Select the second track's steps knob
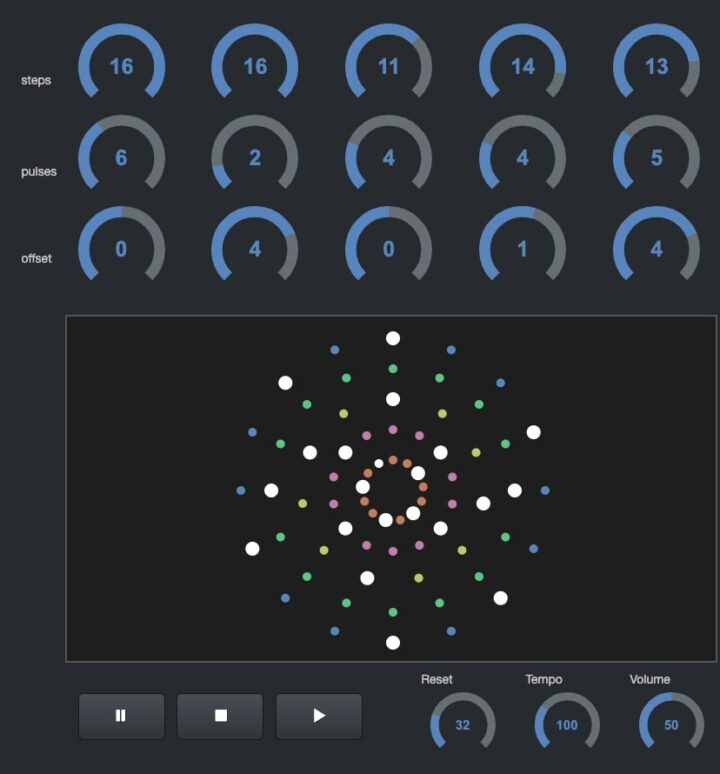The image size is (720, 774). pyautogui.click(x=255, y=67)
